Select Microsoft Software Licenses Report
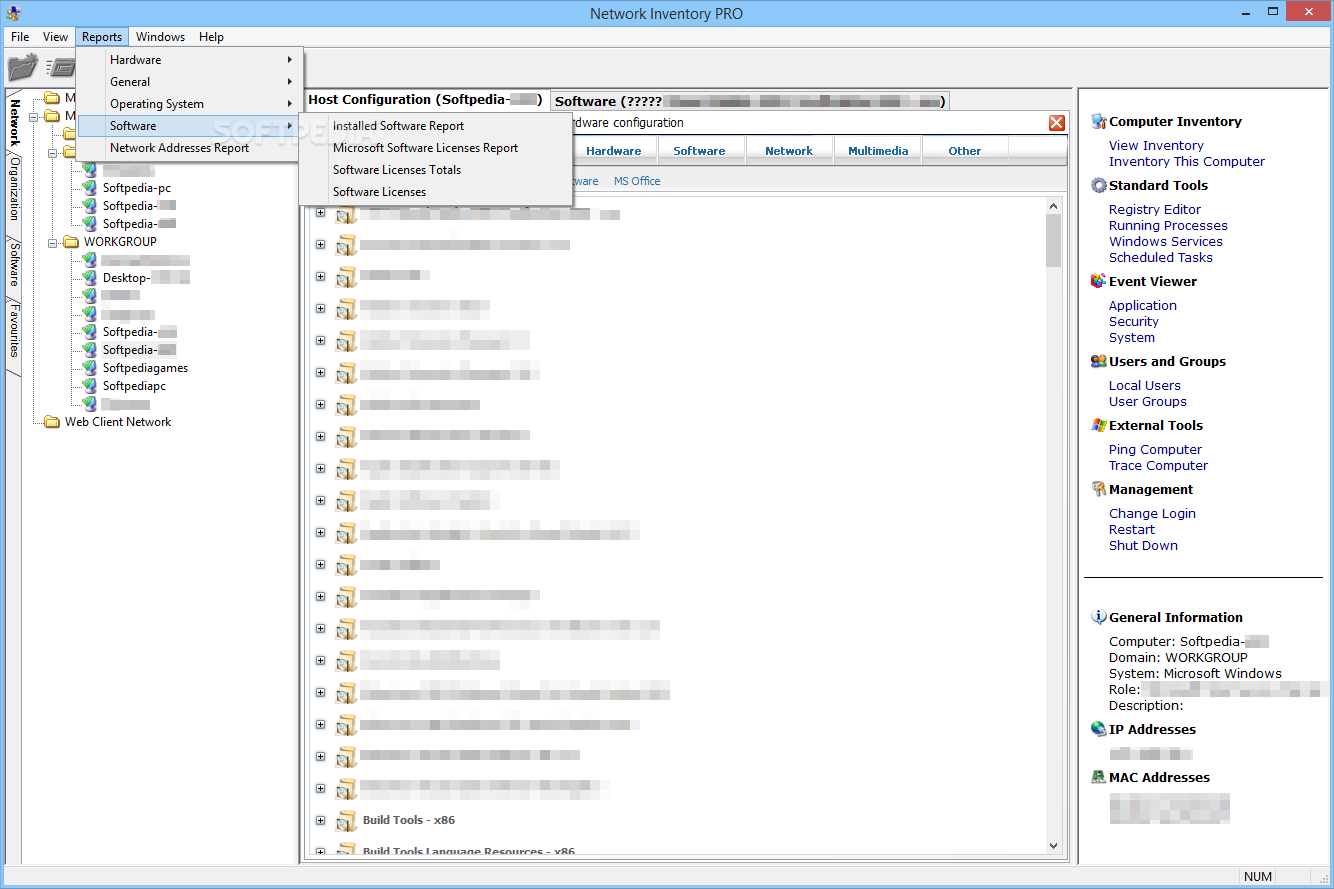This screenshot has height=889, width=1334. click(x=436, y=148)
